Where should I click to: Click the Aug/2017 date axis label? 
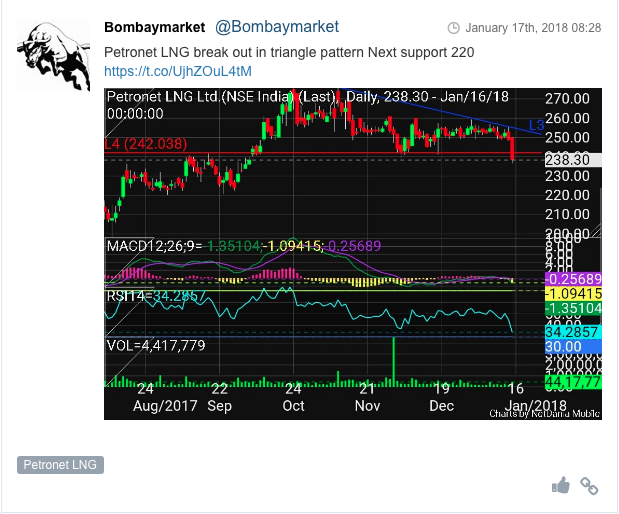point(165,406)
